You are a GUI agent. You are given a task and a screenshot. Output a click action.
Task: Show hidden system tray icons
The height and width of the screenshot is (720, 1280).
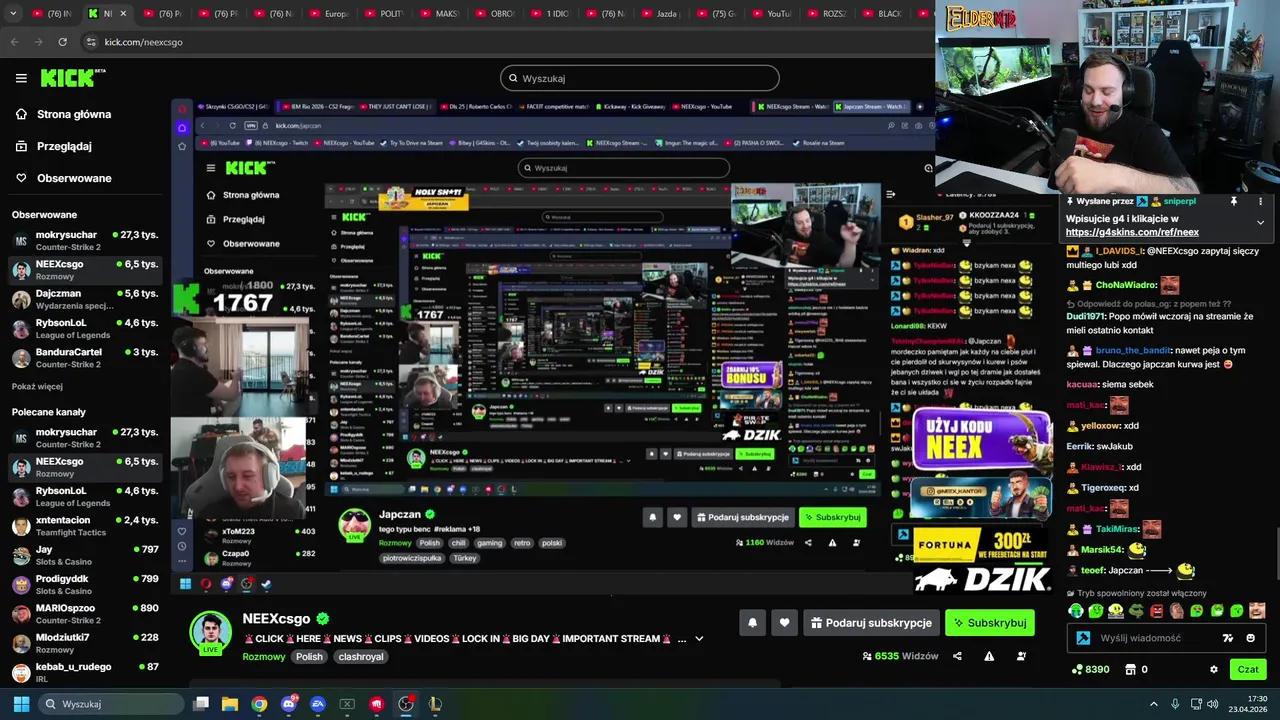[x=1153, y=704]
